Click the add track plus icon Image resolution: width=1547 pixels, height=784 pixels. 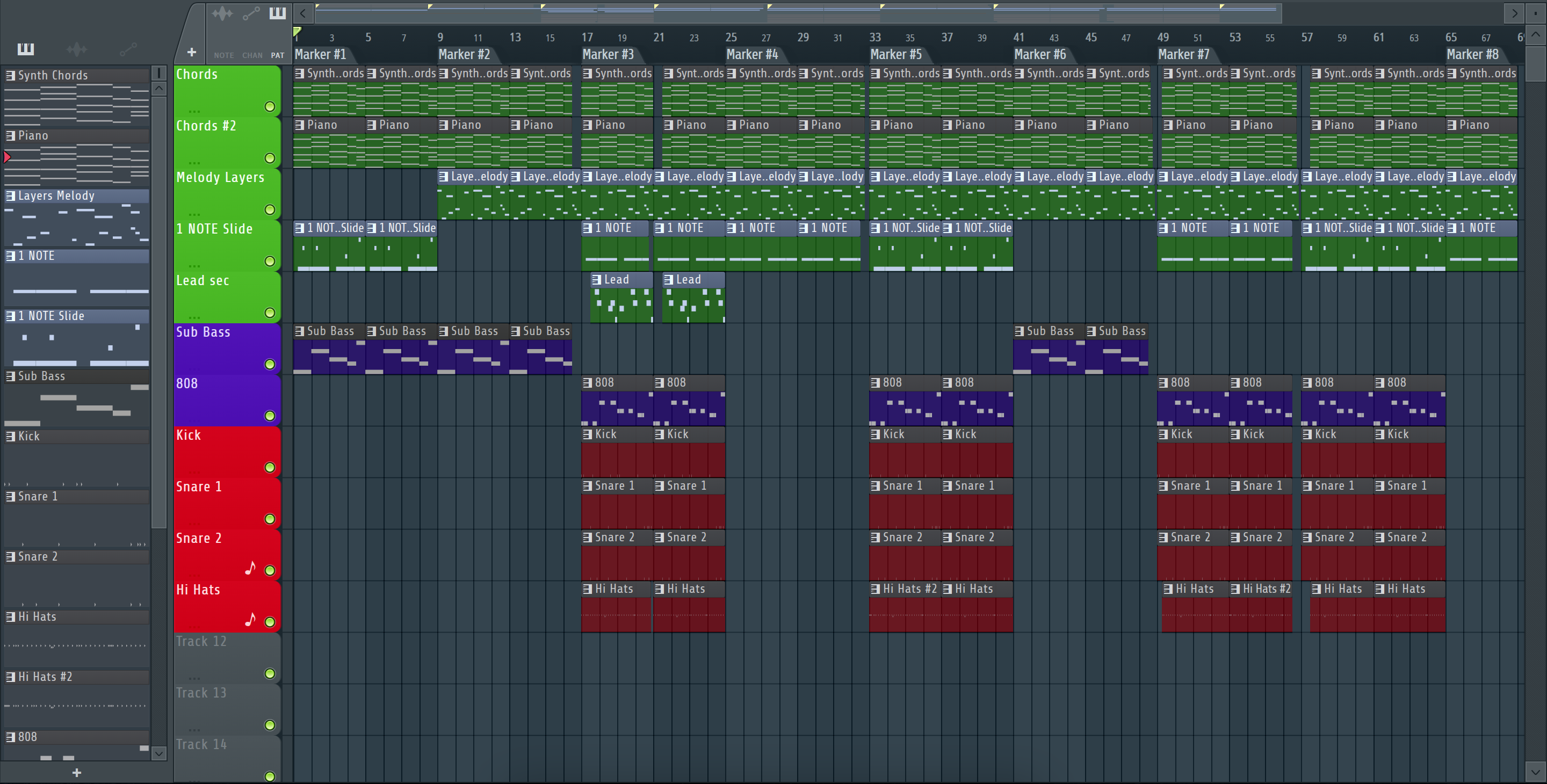(192, 52)
